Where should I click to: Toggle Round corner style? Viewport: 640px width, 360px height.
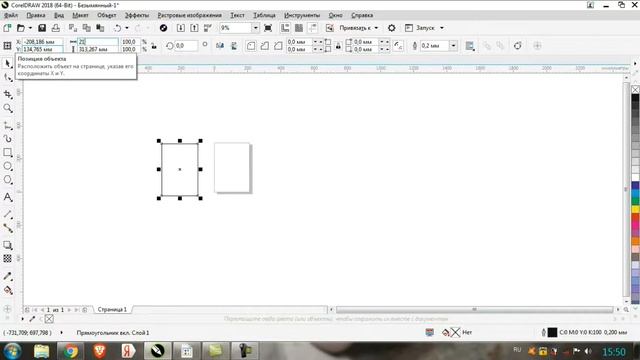click(x=251, y=46)
